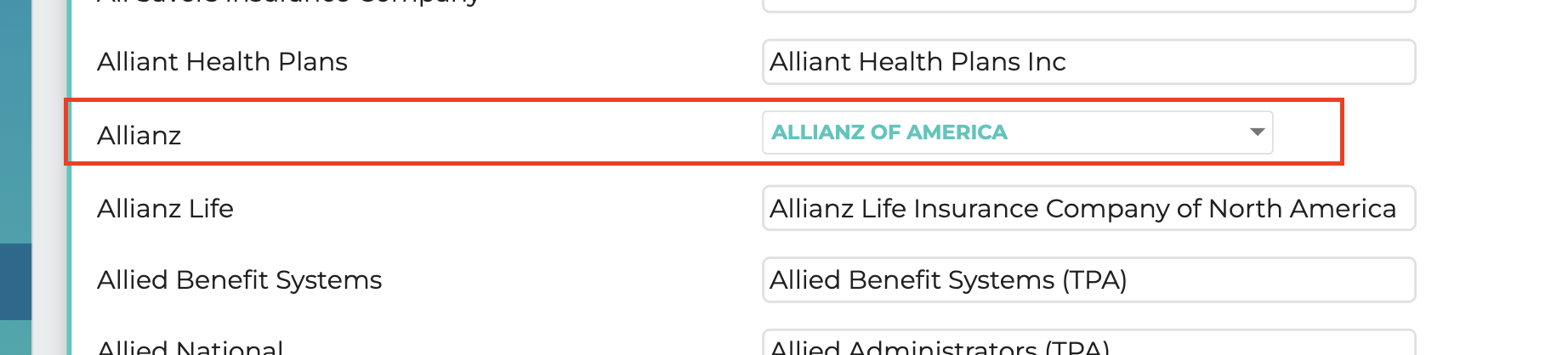
Task: Click the word Inc in the Alliant field
Action: pos(1046,62)
